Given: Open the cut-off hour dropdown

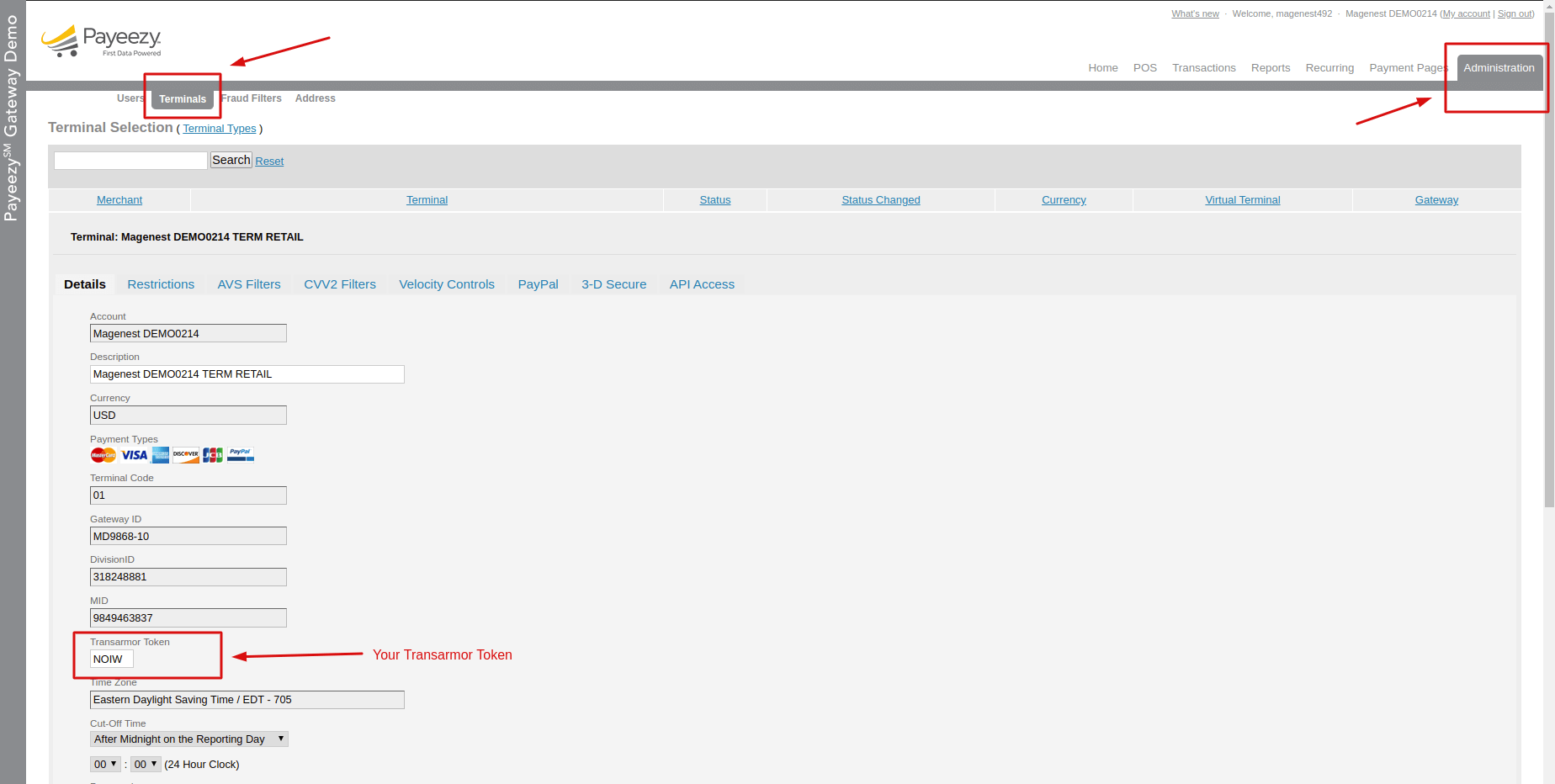Looking at the screenshot, I should point(105,765).
